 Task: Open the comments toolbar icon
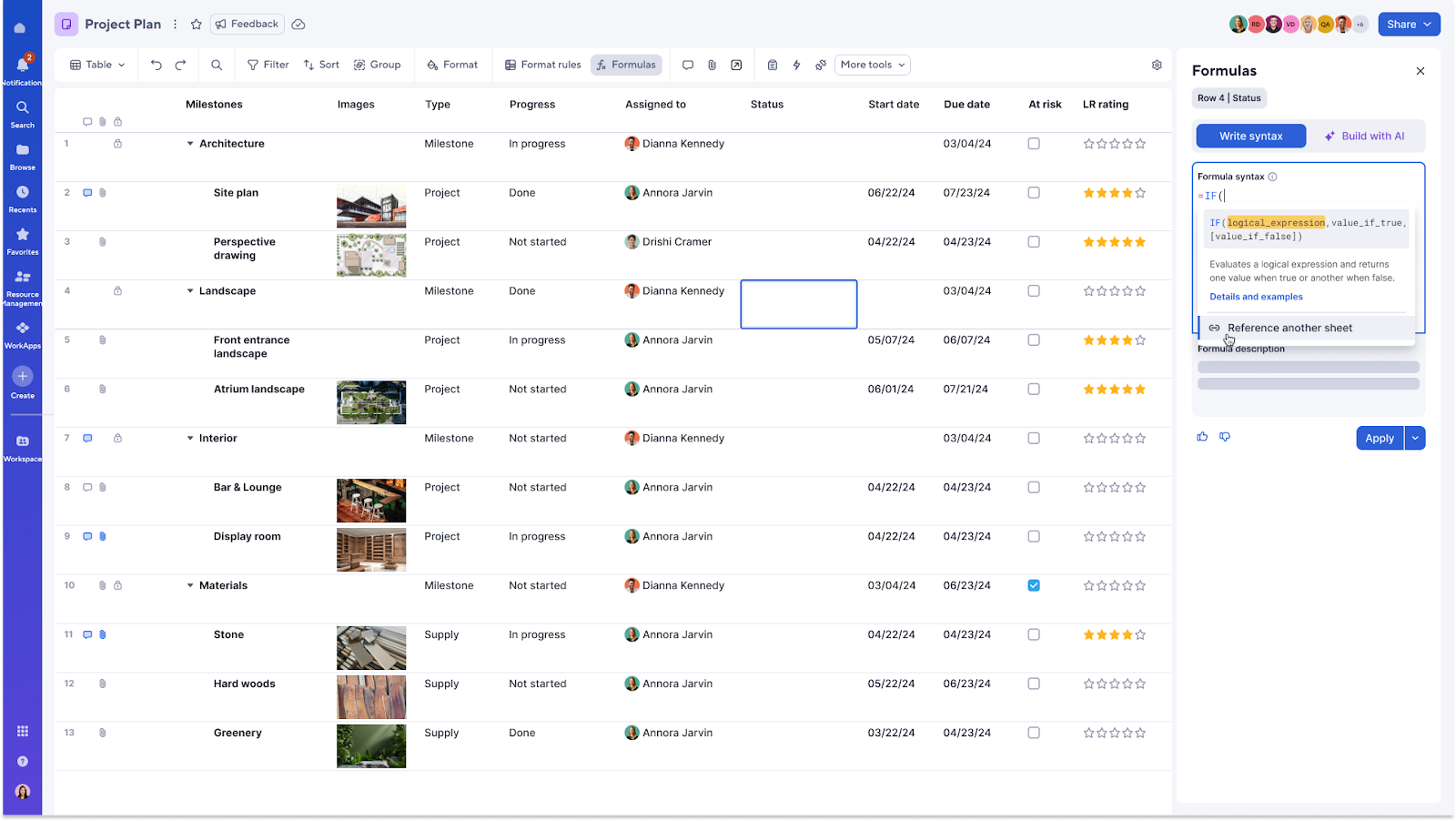688,65
